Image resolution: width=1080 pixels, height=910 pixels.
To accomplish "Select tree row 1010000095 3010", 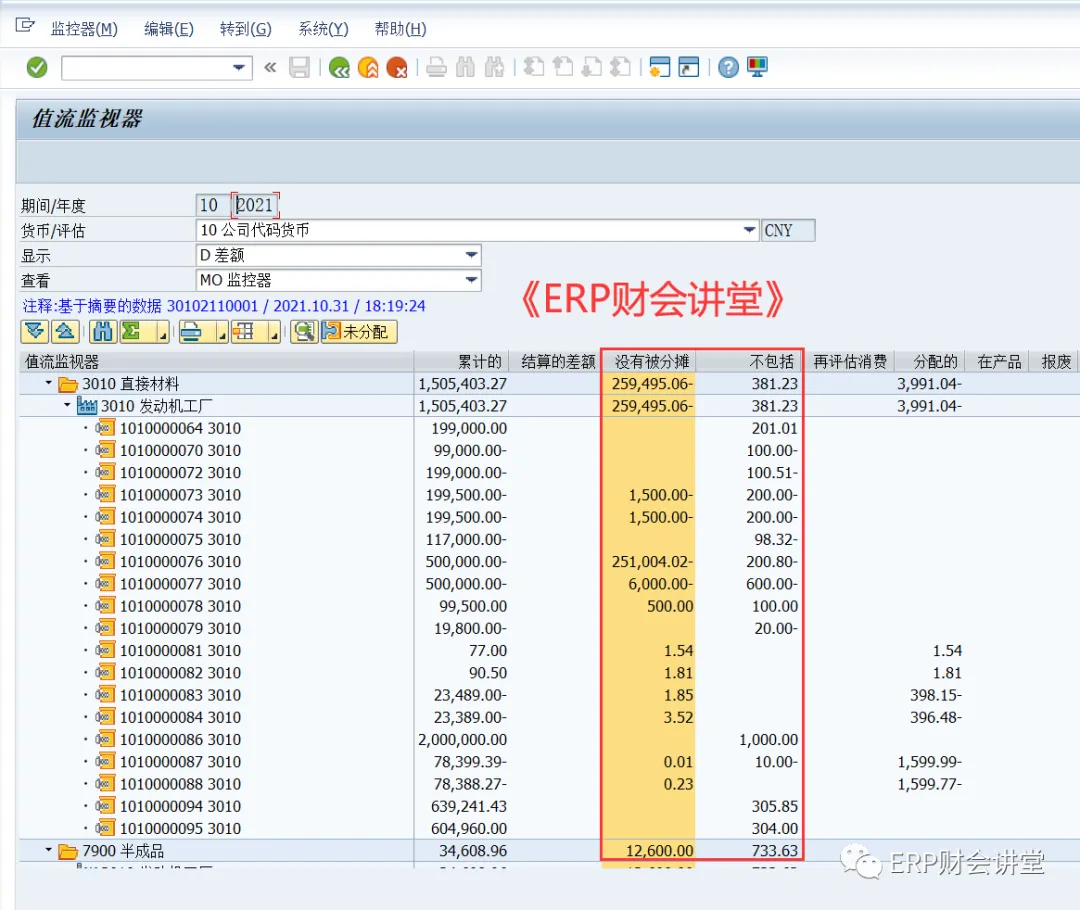I will pyautogui.click(x=180, y=828).
